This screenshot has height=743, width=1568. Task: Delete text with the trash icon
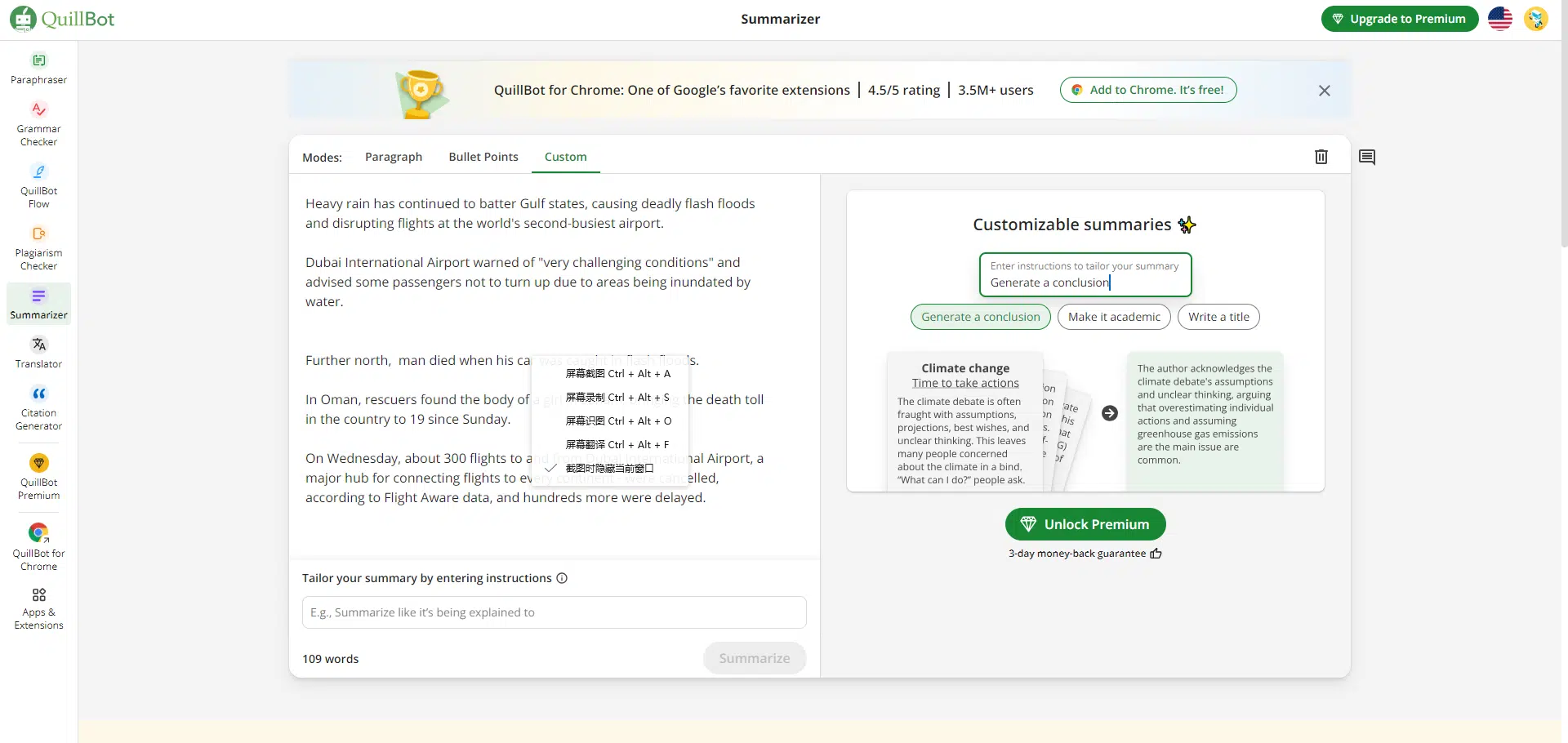tap(1321, 157)
